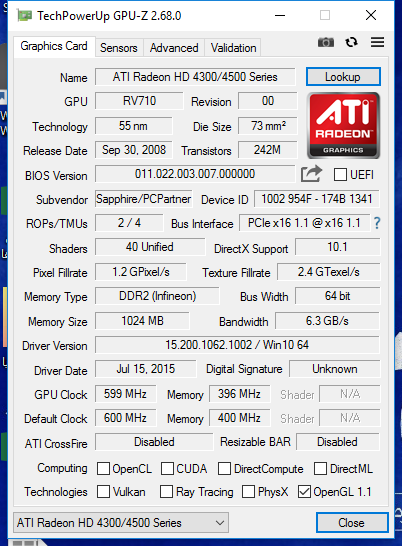
Task: Click the Bus Interface question mark
Action: [377, 223]
